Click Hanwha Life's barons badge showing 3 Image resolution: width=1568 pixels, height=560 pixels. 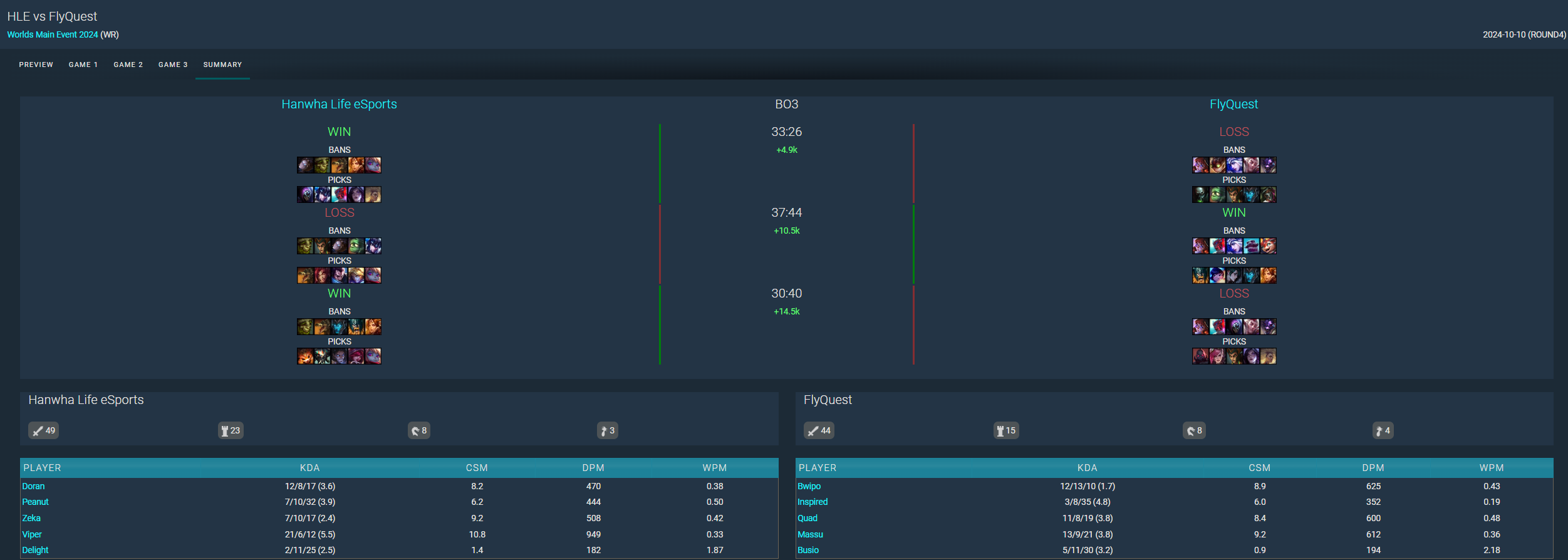(608, 430)
